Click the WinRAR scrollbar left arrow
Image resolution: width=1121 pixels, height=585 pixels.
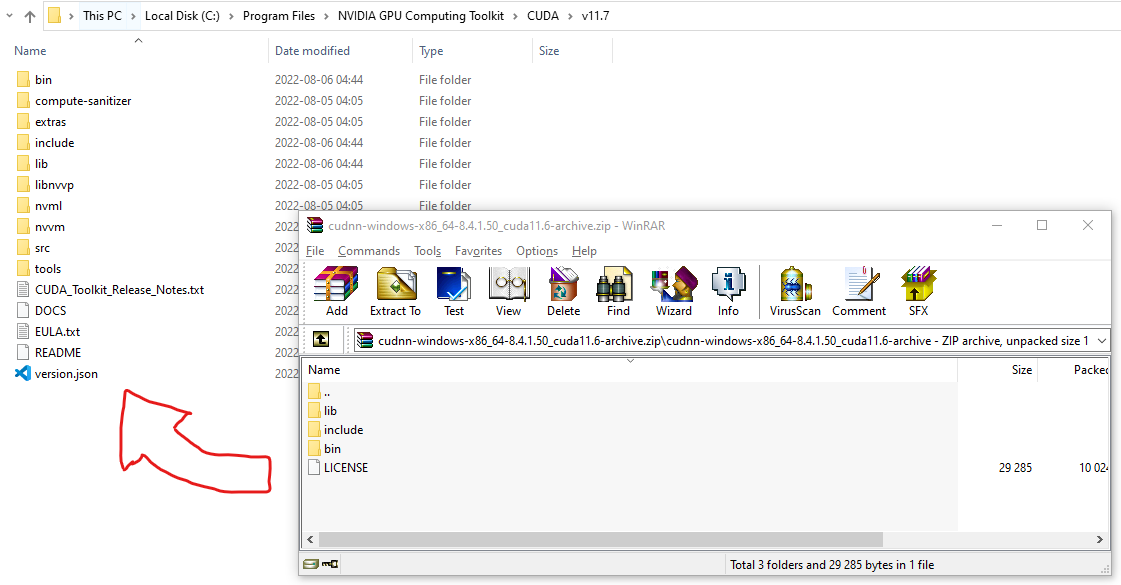310,539
